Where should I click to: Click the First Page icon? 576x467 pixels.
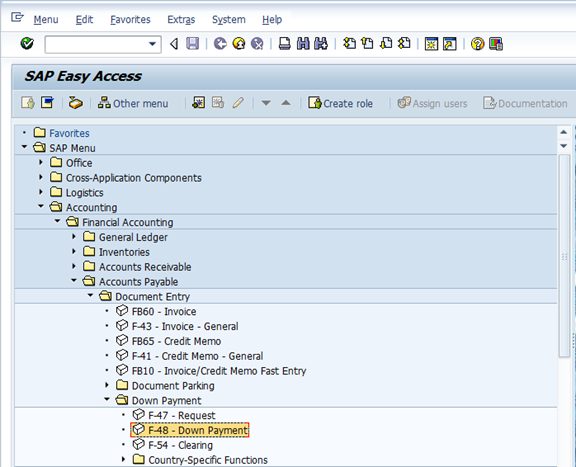point(349,44)
